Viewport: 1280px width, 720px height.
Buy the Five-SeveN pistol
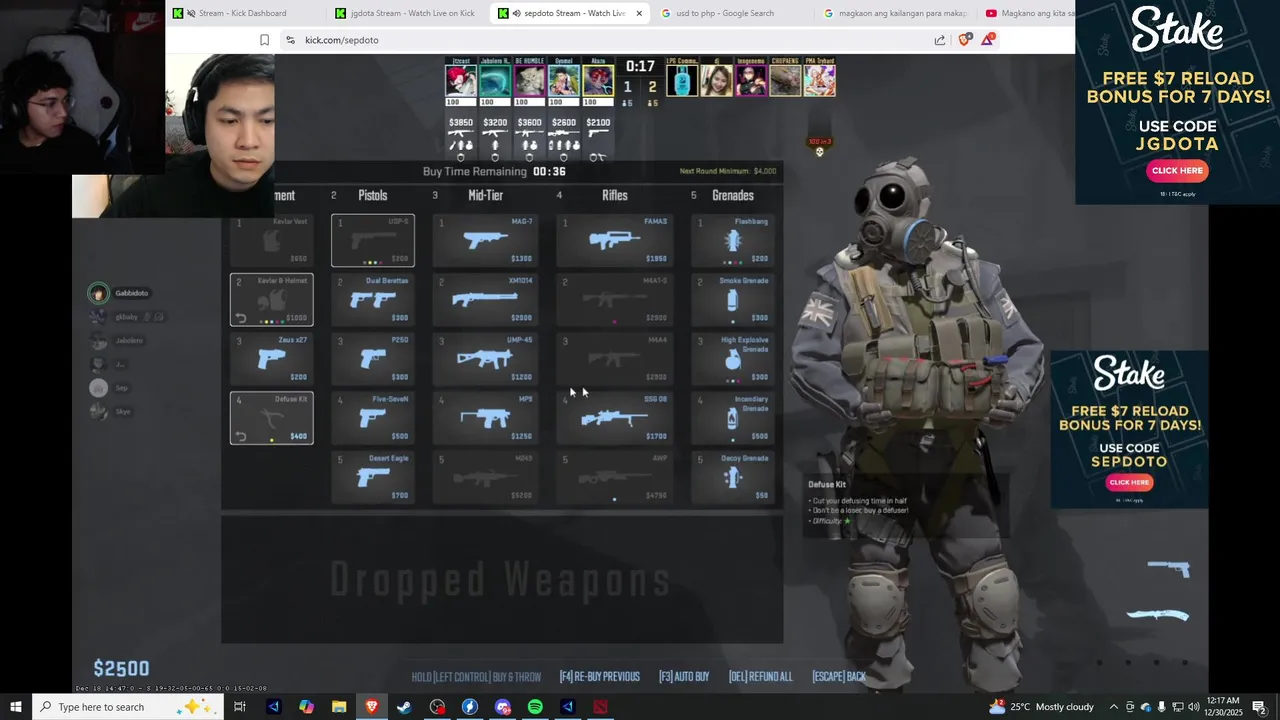pos(373,418)
